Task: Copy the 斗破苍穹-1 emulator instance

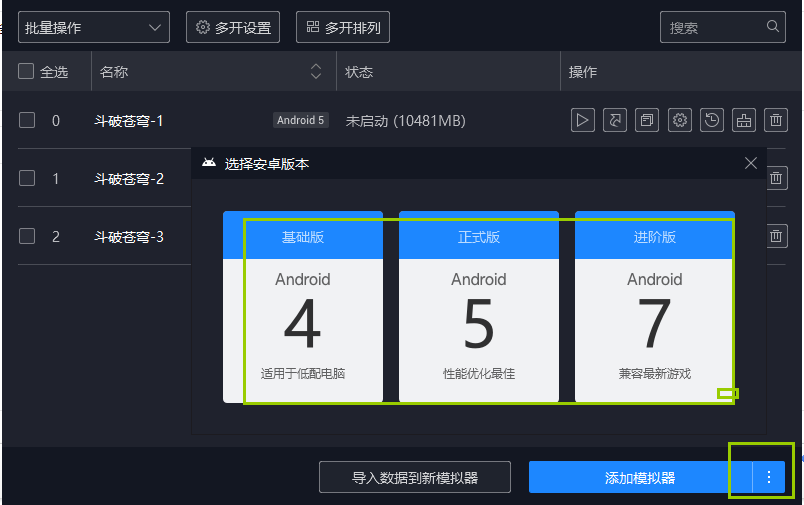Action: (x=647, y=120)
